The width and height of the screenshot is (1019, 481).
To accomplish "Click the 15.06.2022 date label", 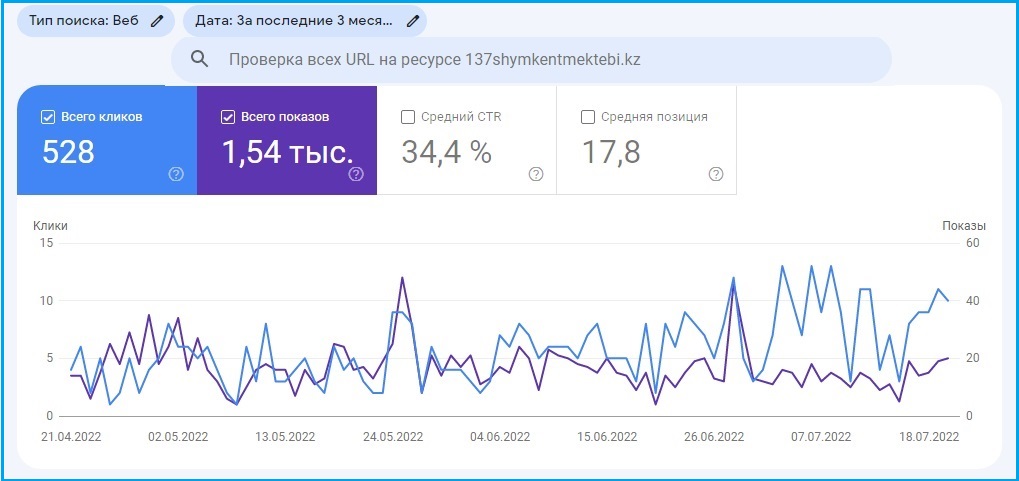I will [607, 437].
